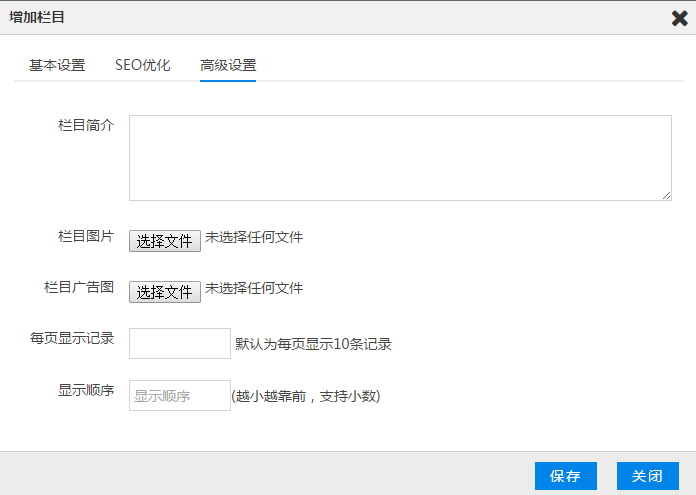The width and height of the screenshot is (696, 495).
Task: Switch to the 基本设置 tab
Action: click(x=57, y=66)
